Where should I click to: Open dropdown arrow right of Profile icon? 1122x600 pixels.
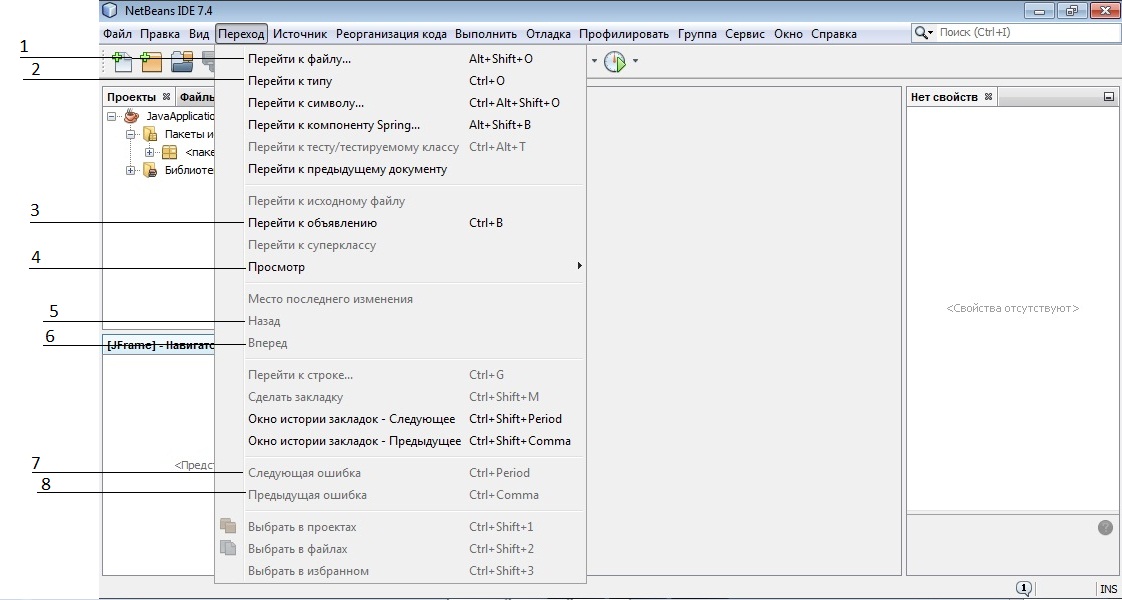[635, 62]
